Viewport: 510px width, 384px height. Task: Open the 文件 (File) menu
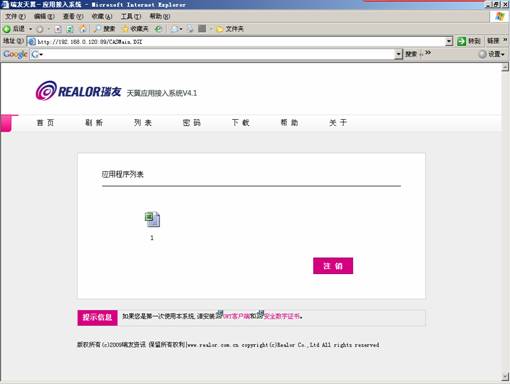coord(15,16)
